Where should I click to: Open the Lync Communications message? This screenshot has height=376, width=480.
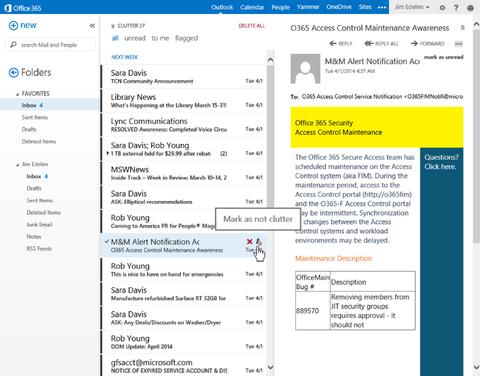184,125
